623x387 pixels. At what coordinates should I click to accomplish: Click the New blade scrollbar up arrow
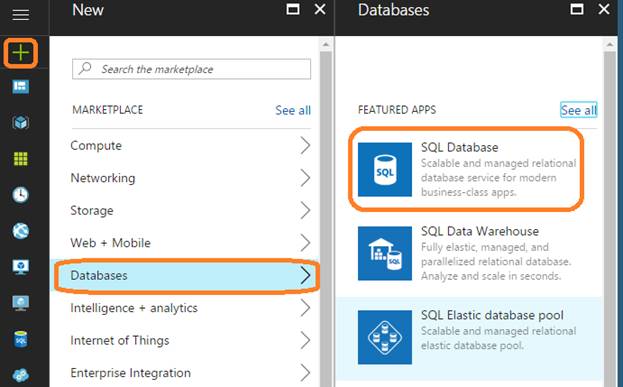326,45
